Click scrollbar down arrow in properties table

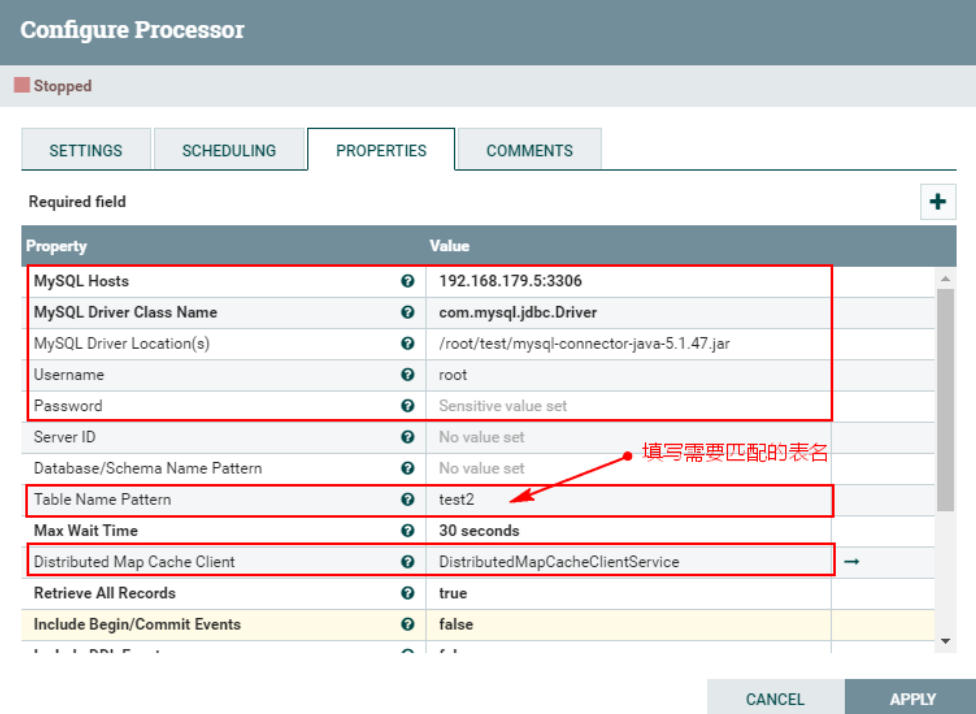click(x=946, y=641)
